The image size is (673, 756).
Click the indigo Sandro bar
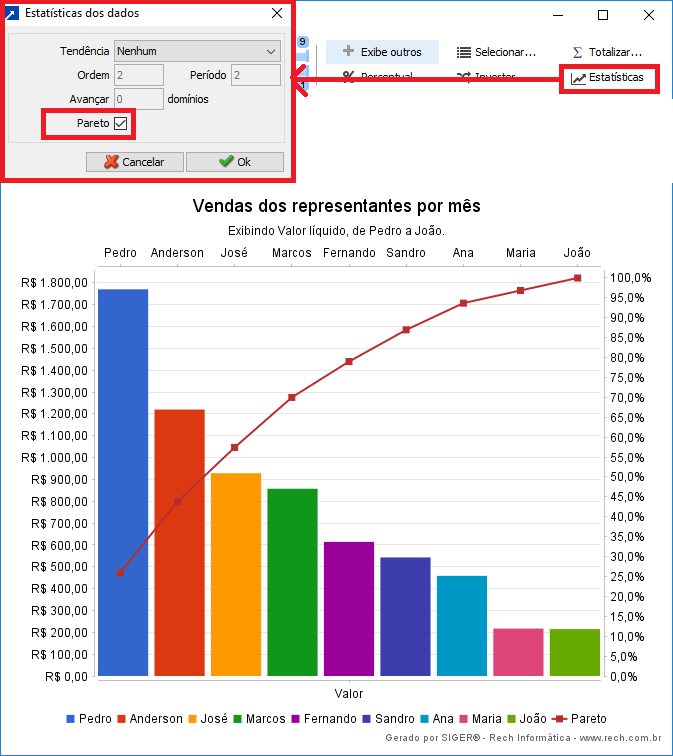[405, 616]
